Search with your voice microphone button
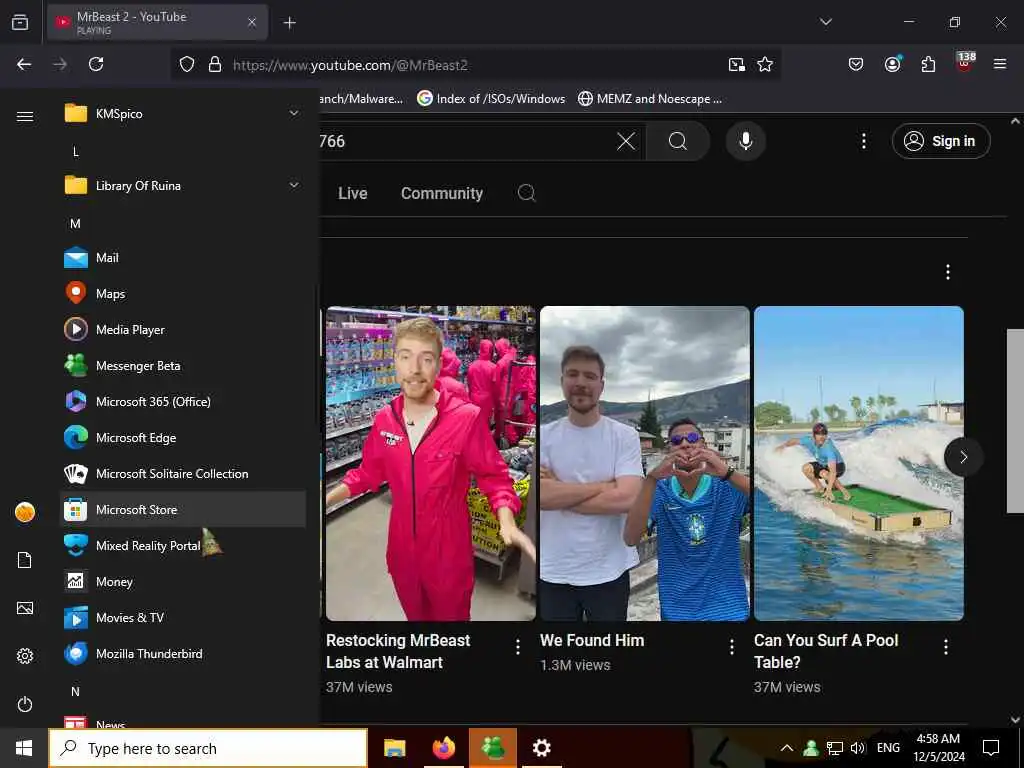The height and width of the screenshot is (768, 1024). click(x=745, y=141)
